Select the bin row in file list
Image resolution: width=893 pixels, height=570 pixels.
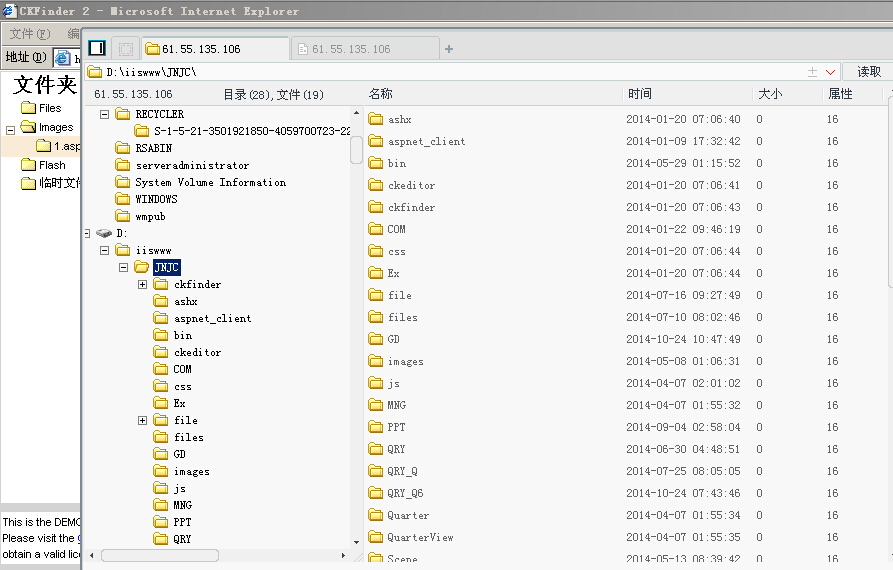(626, 163)
